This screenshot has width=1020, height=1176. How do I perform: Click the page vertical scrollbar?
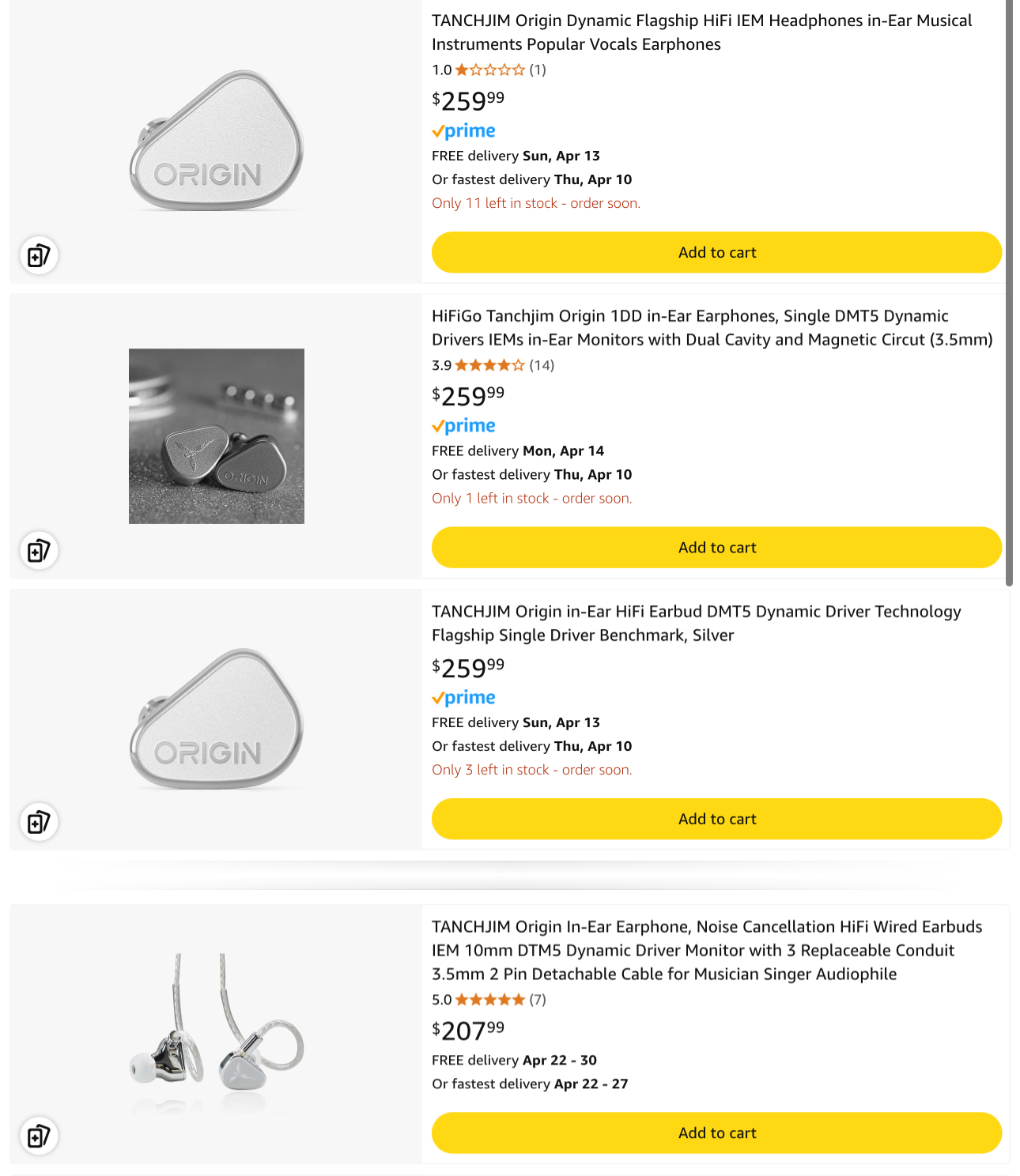(x=1009, y=292)
